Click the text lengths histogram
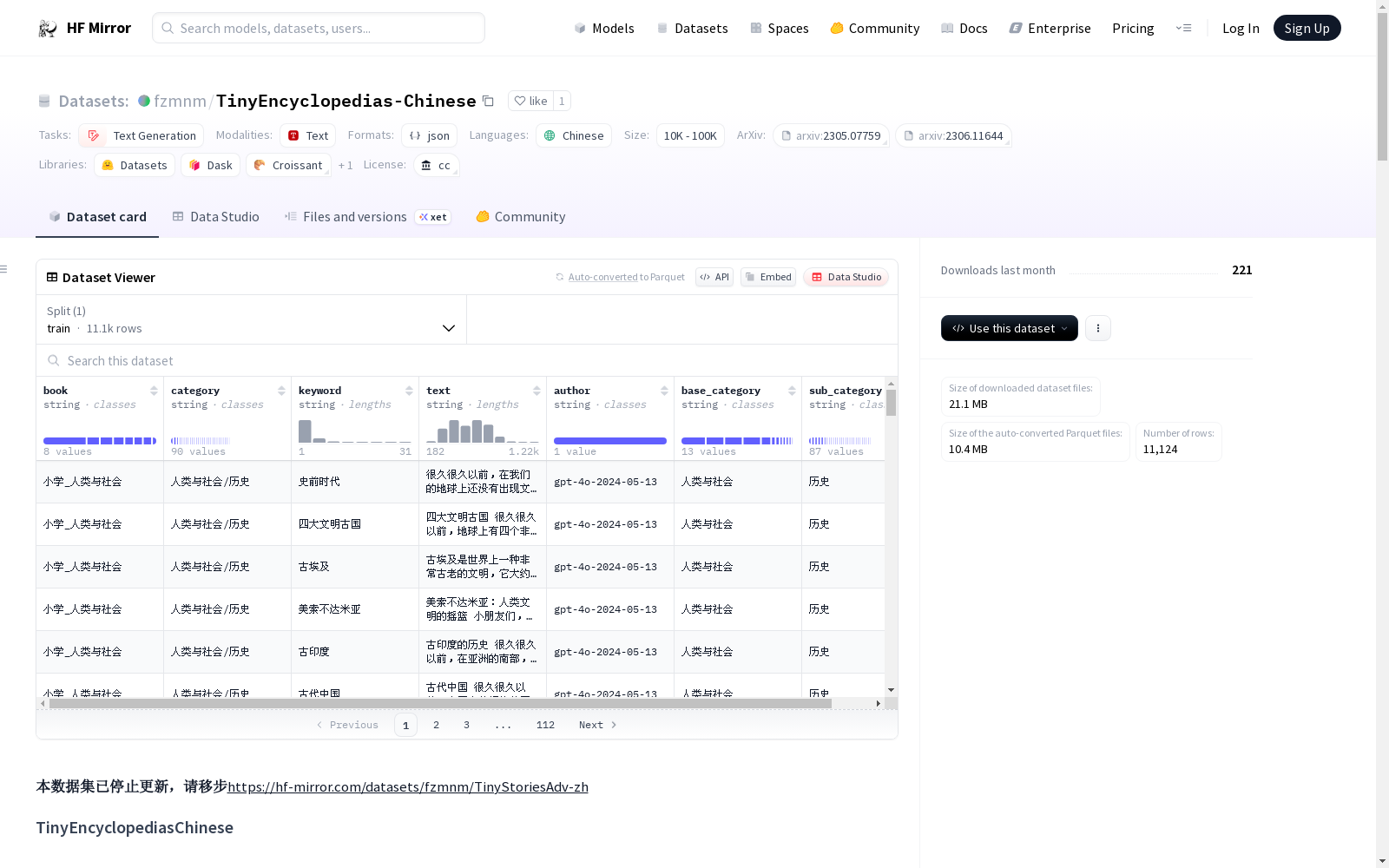This screenshot has height=868, width=1389. tap(483, 431)
